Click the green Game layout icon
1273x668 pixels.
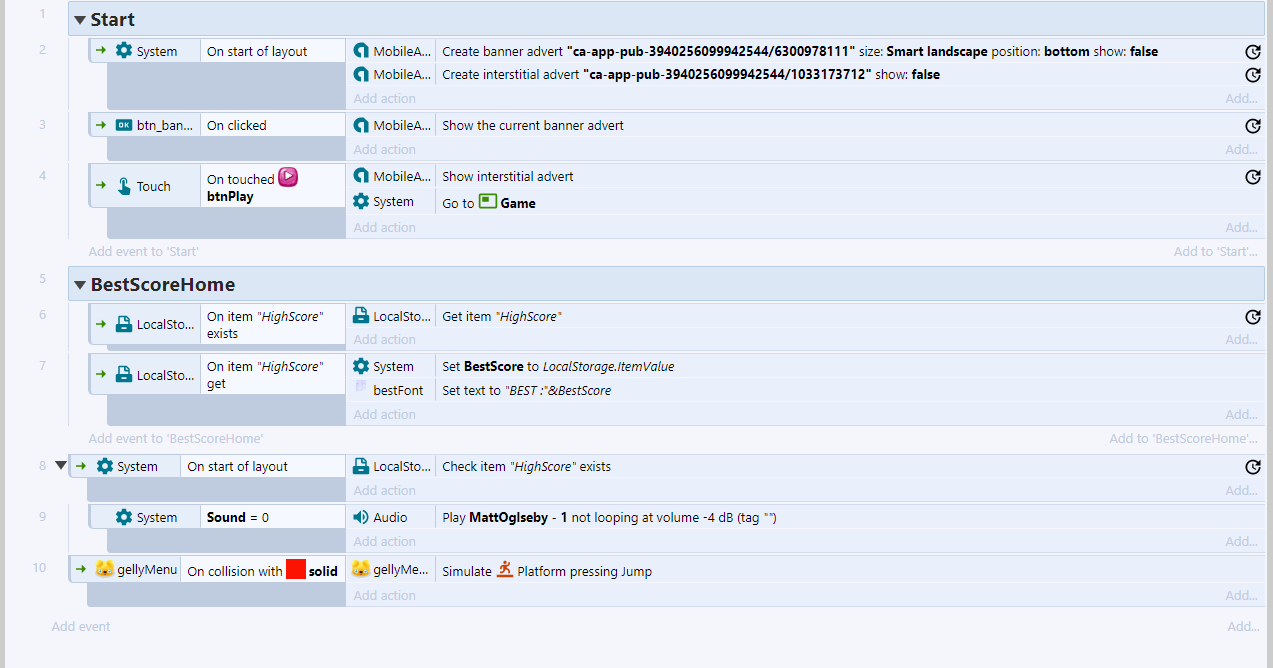point(488,202)
